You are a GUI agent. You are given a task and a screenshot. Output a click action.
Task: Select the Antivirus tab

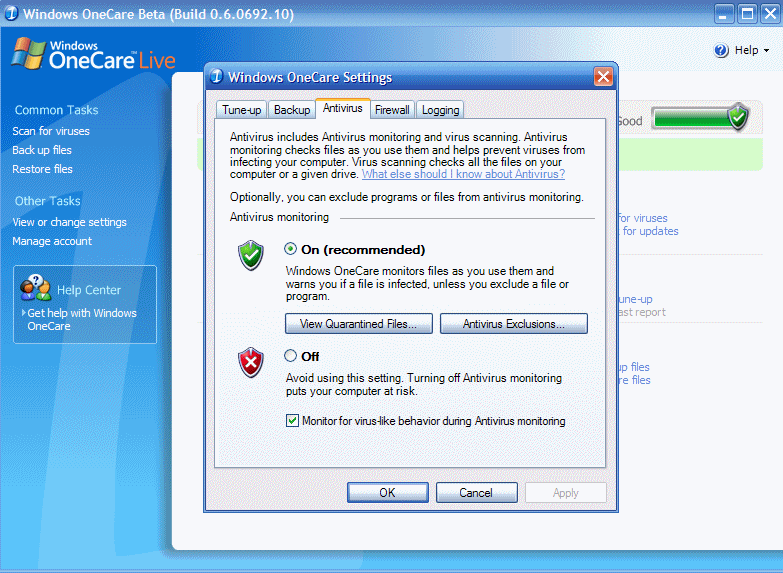pos(343,108)
